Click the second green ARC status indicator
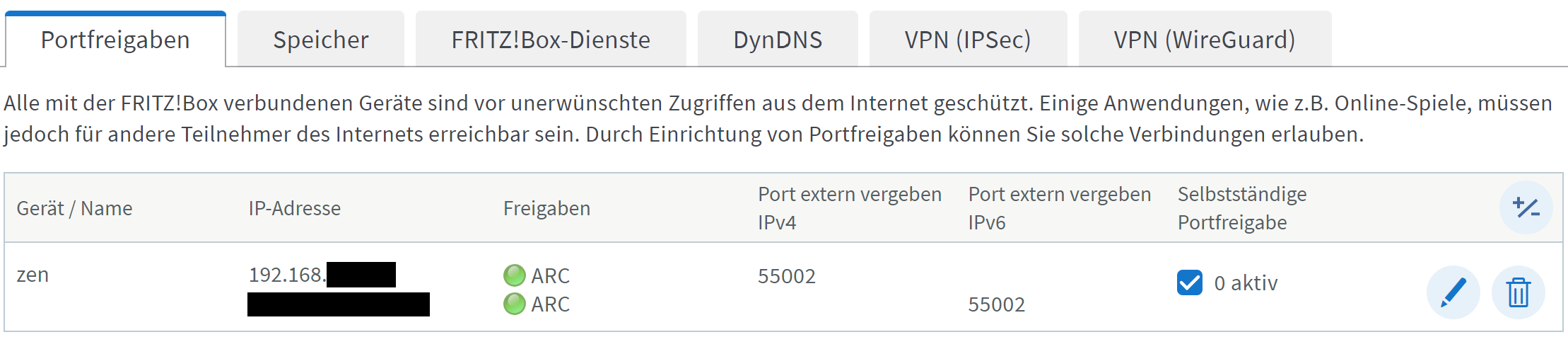 [x=514, y=304]
